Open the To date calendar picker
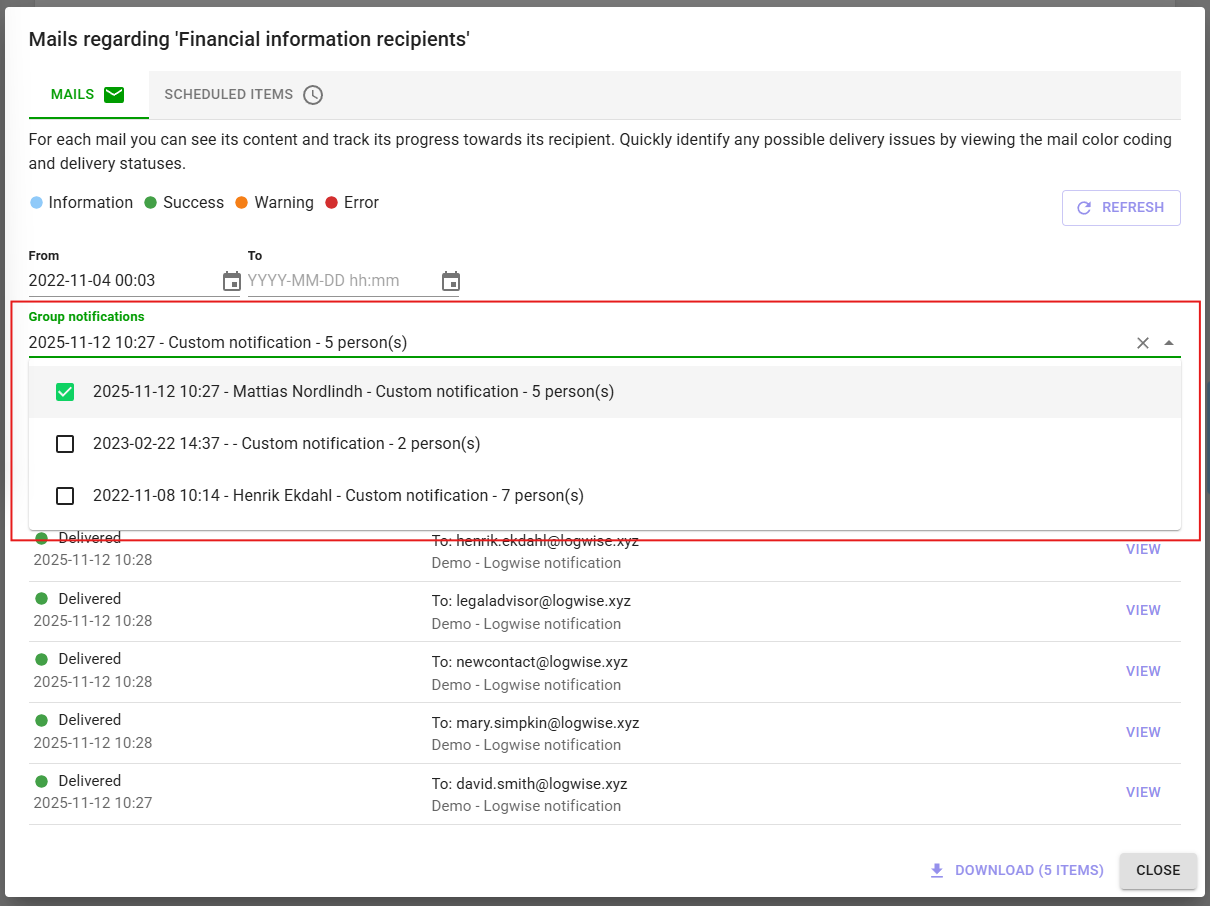The image size is (1210, 906). tap(450, 281)
